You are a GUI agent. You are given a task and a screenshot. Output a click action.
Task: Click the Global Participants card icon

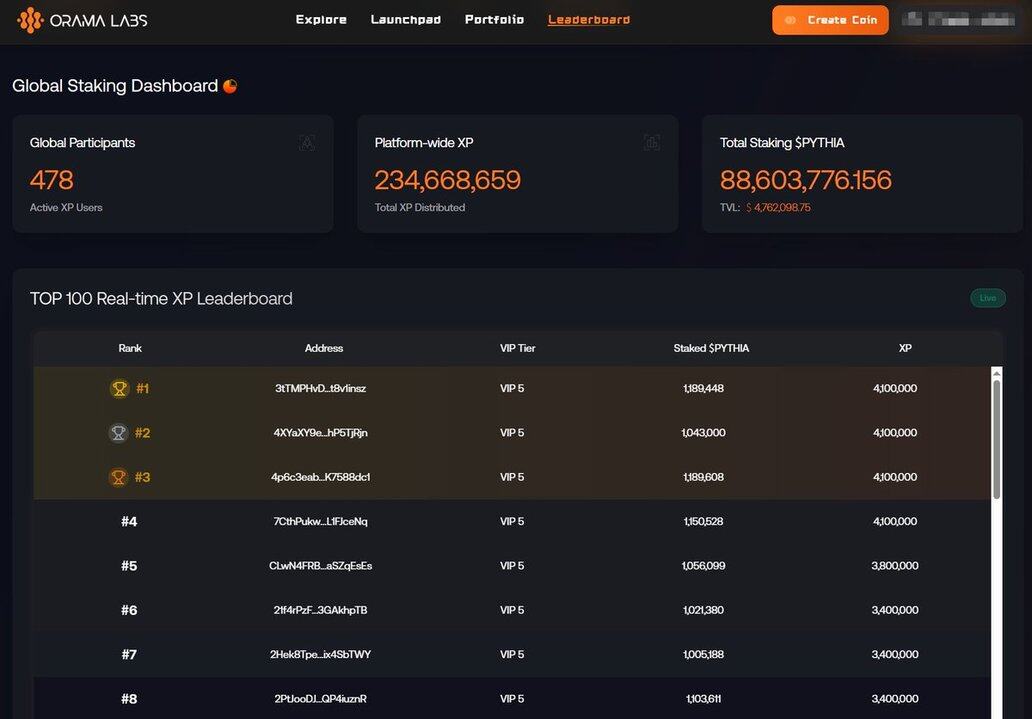coord(307,143)
